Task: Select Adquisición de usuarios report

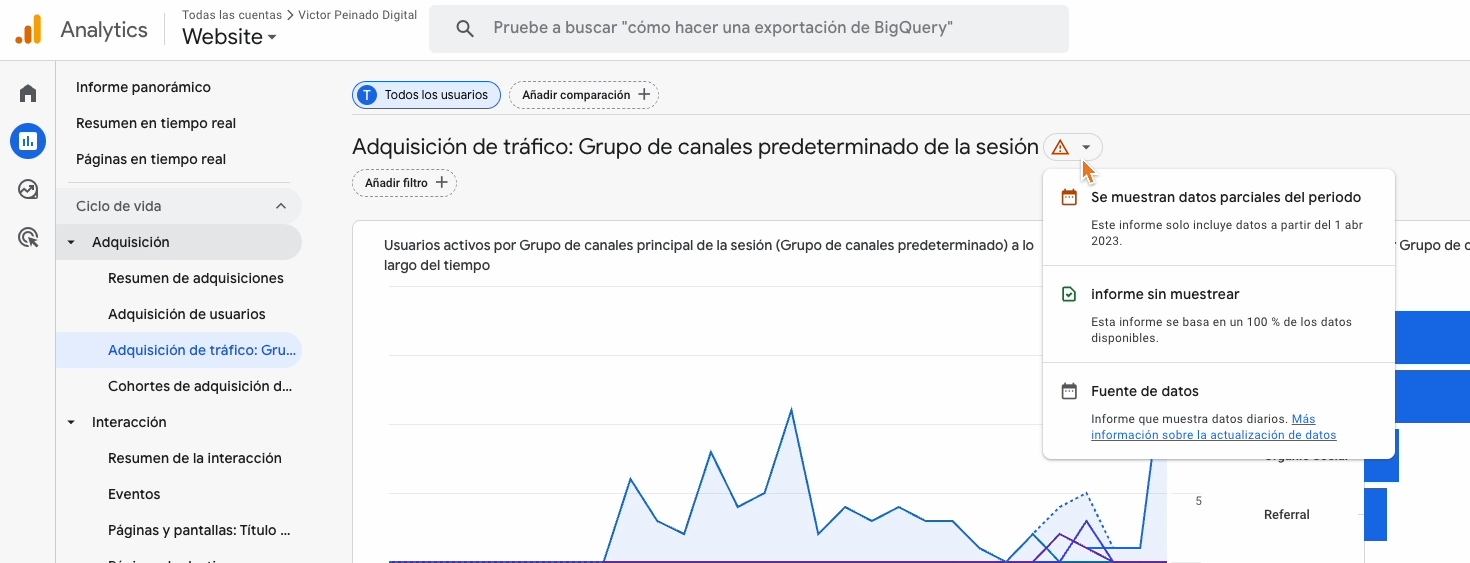Action: (x=186, y=314)
